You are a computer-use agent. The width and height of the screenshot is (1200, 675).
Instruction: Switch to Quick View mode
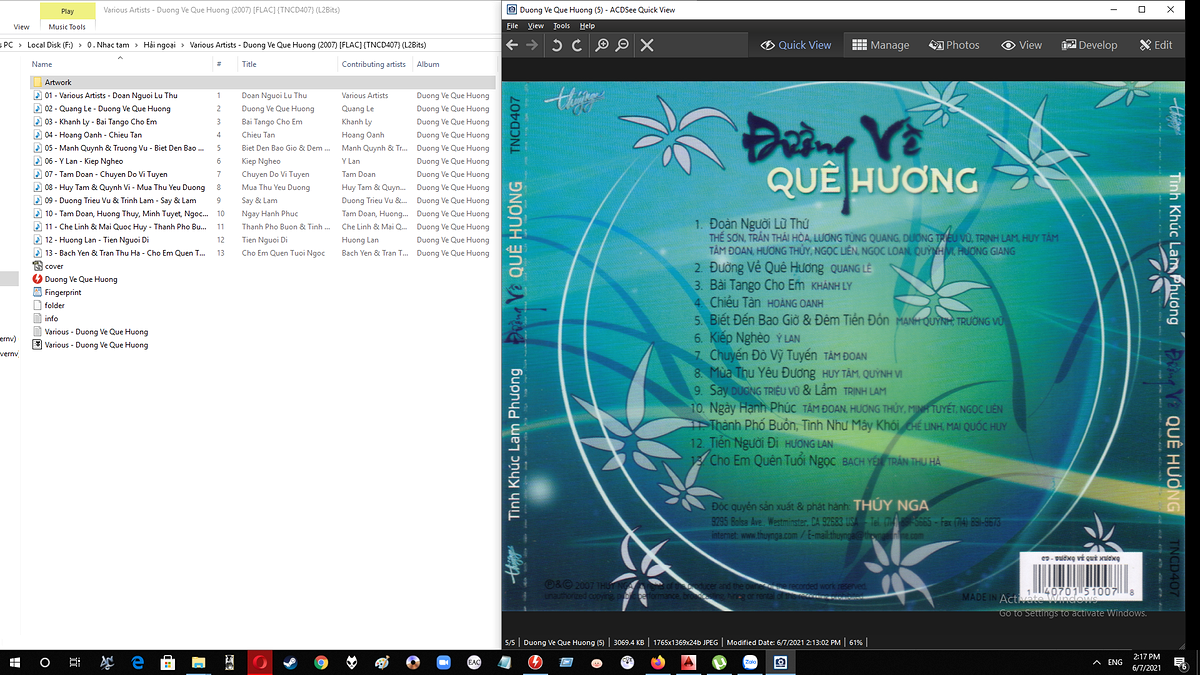tap(796, 45)
